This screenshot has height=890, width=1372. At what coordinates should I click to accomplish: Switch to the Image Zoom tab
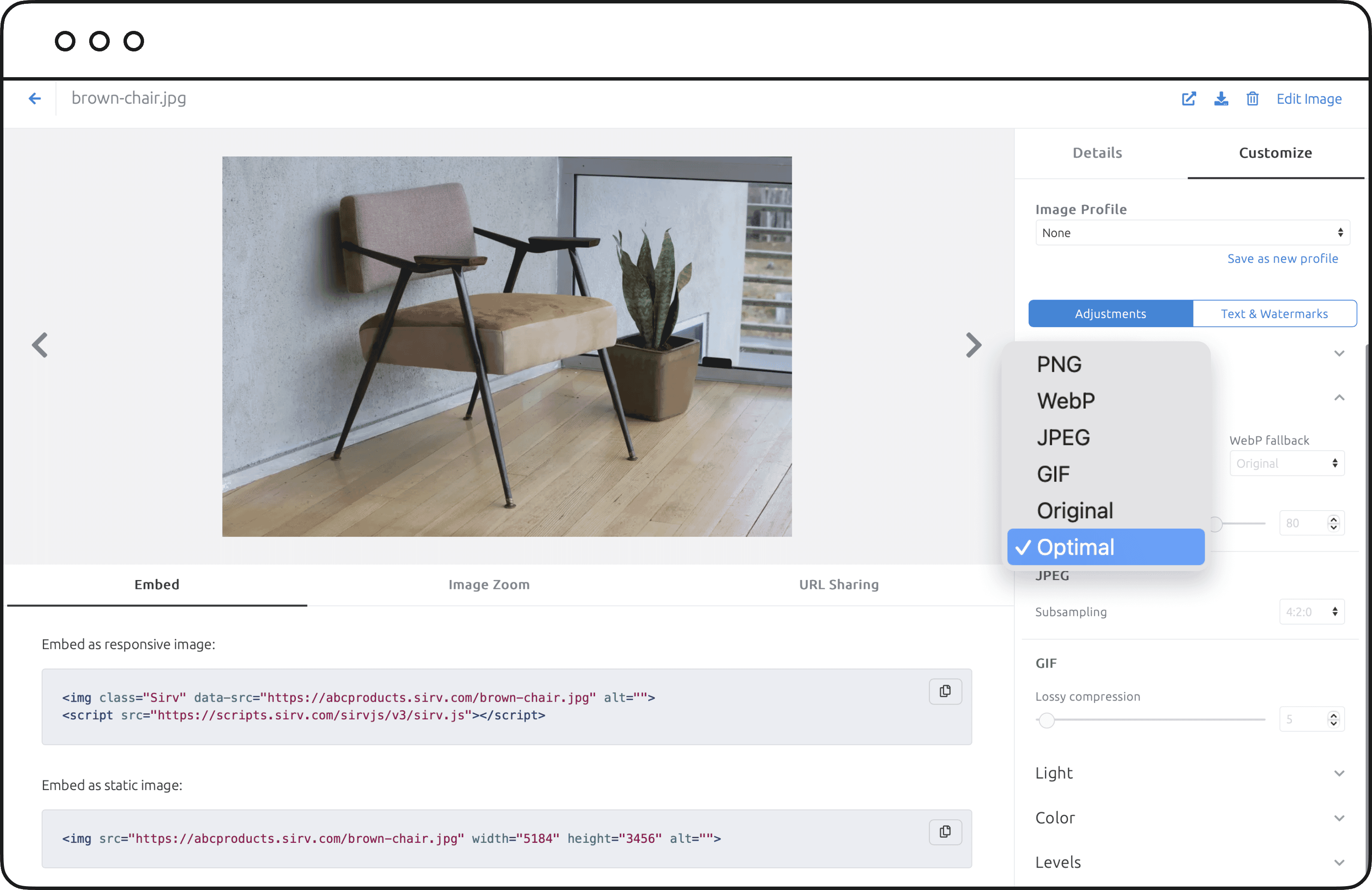[489, 584]
